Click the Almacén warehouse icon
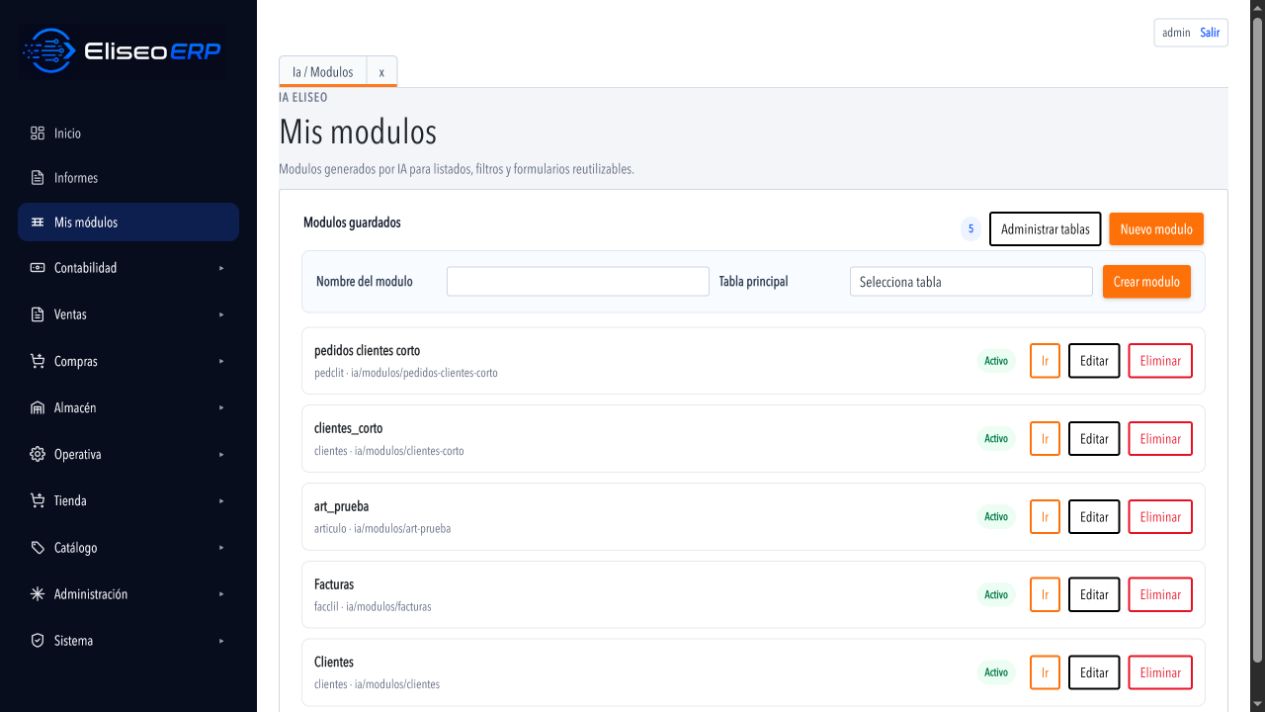The image size is (1265, 712). [38, 408]
